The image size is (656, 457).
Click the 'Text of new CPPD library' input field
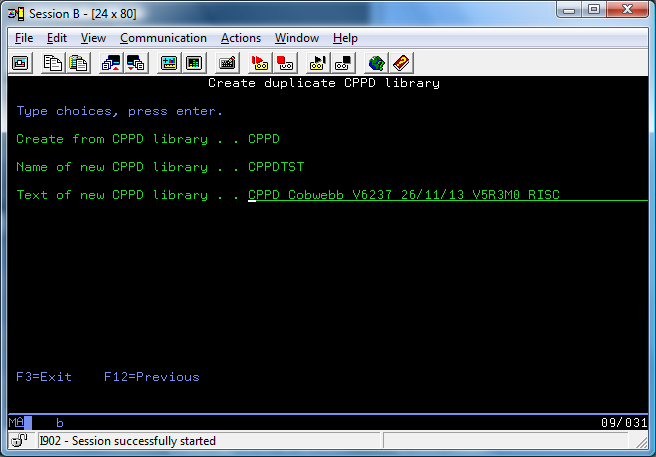pyautogui.click(x=448, y=195)
